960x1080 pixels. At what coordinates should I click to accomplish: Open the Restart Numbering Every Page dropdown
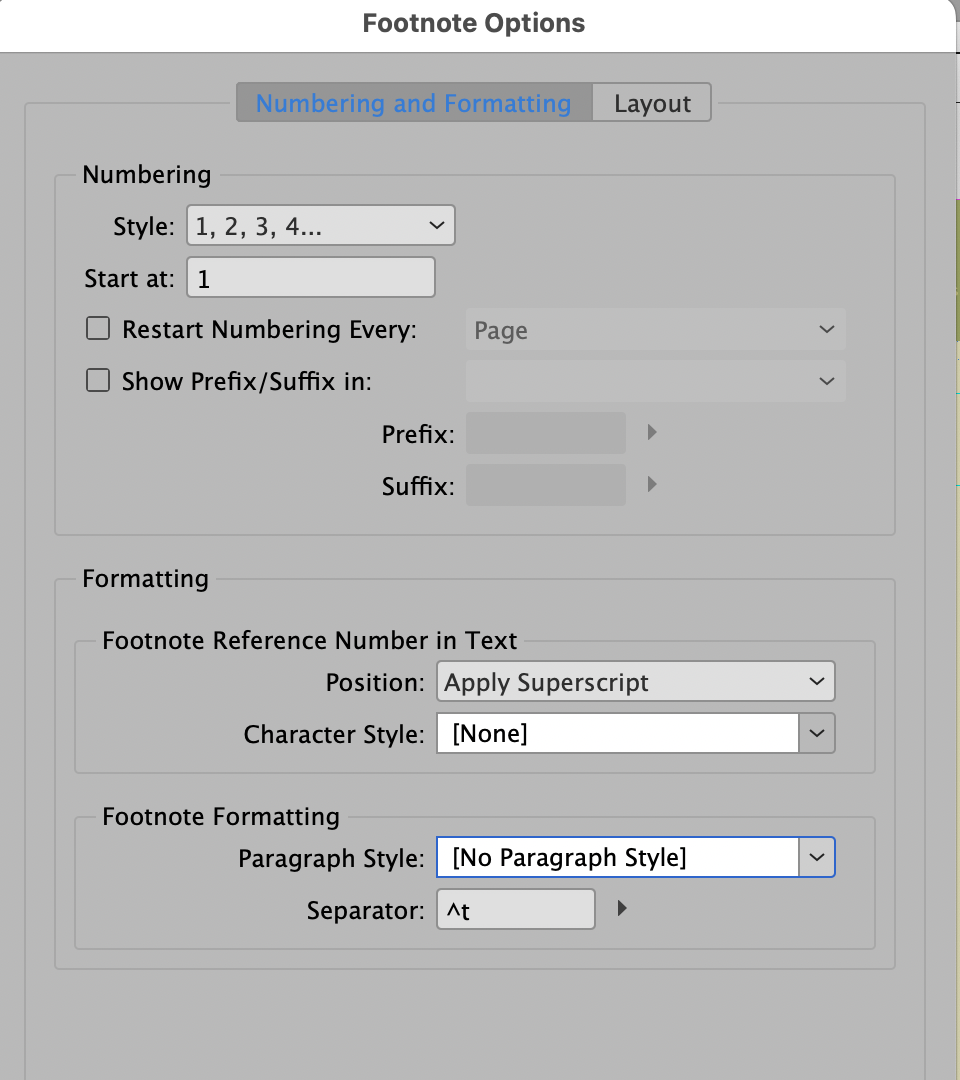coord(655,329)
